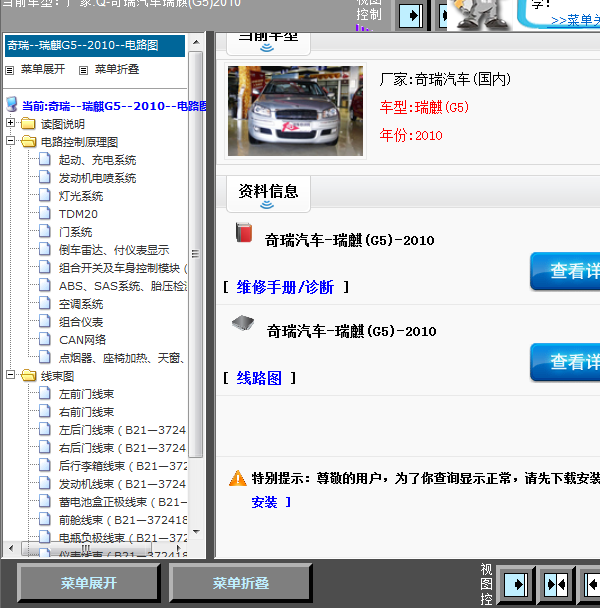Open 蓄电池盒正极线束 entry
The width and height of the screenshot is (600, 608).
pos(123,502)
